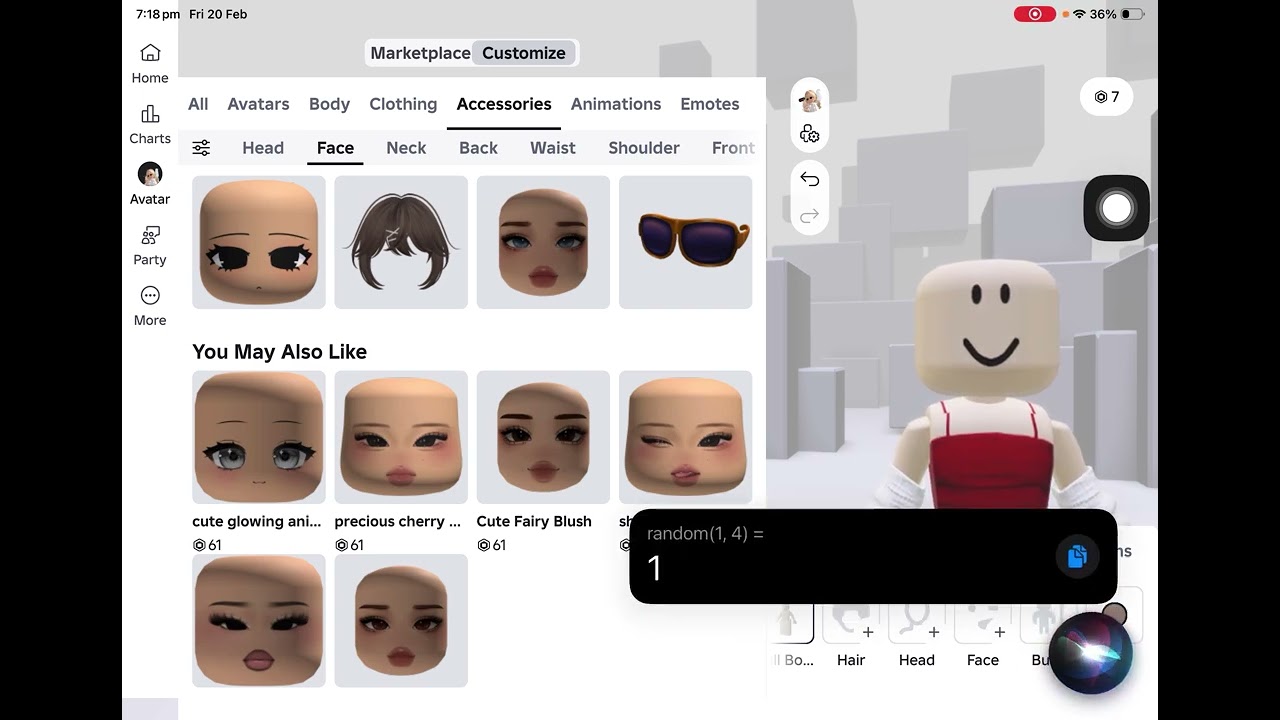
Task: Open the Shoulder subcategory
Action: [644, 148]
